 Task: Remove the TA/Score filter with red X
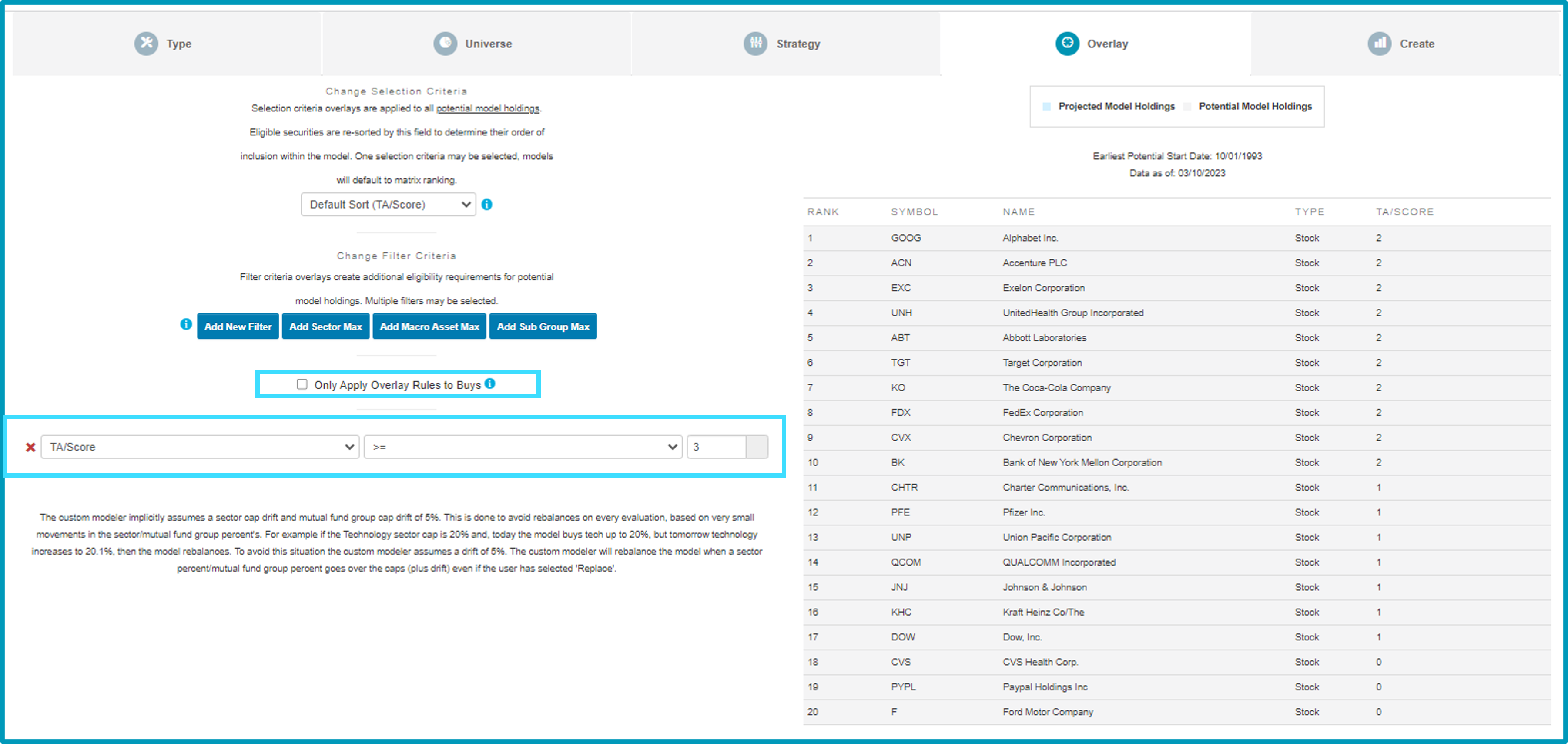[30, 448]
